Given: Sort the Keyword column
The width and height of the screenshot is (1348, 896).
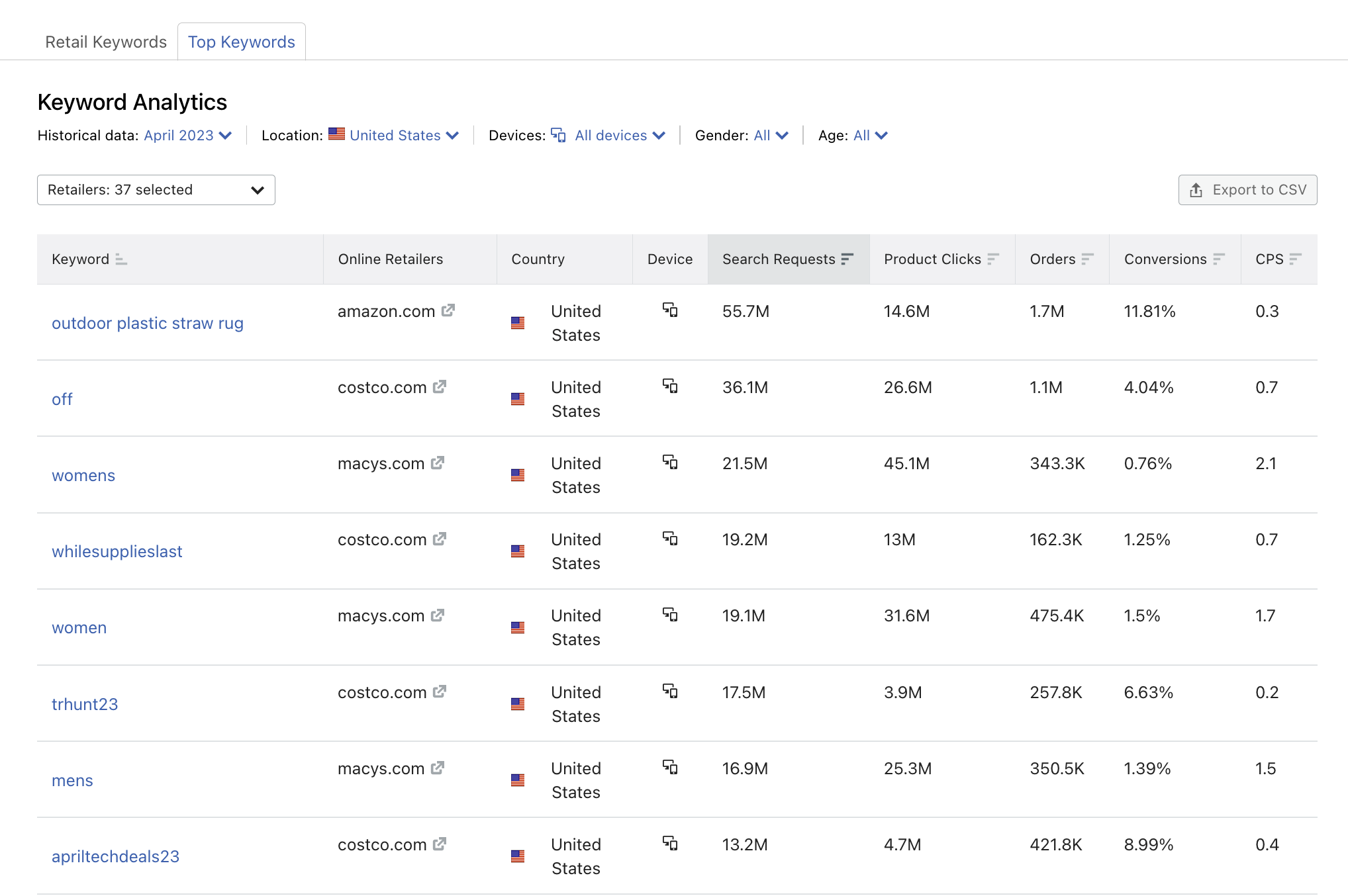Looking at the screenshot, I should pos(120,259).
